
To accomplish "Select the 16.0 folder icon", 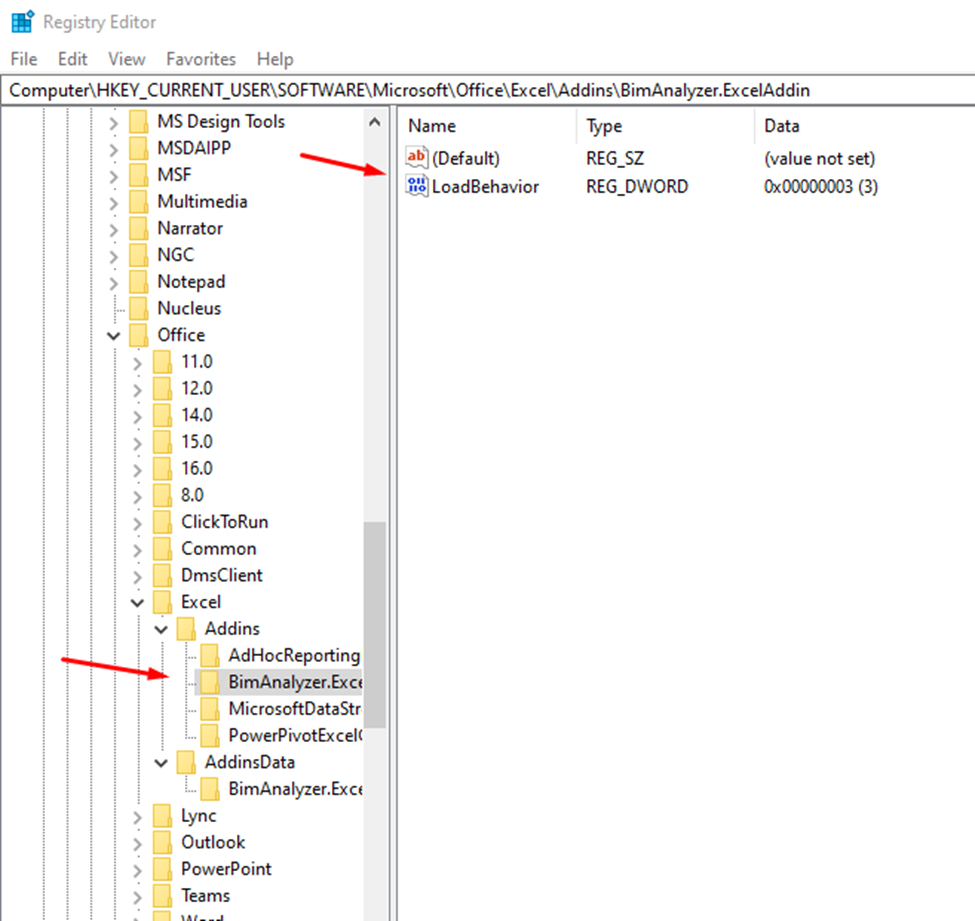I will pyautogui.click(x=162, y=470).
